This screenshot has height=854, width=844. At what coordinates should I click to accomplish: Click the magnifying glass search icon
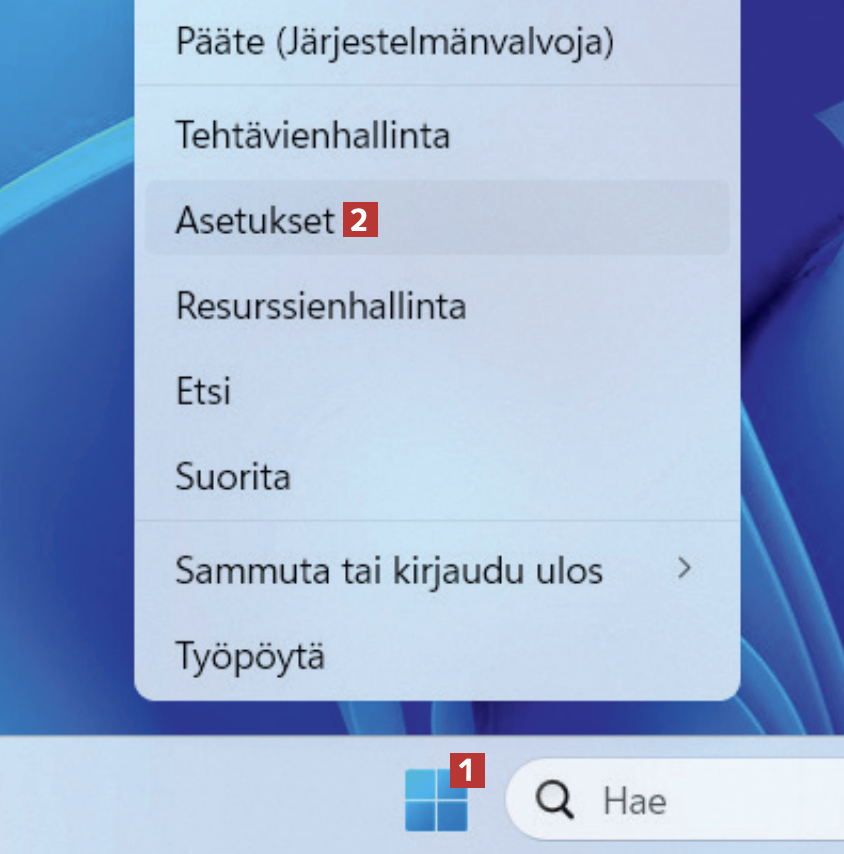coord(554,800)
